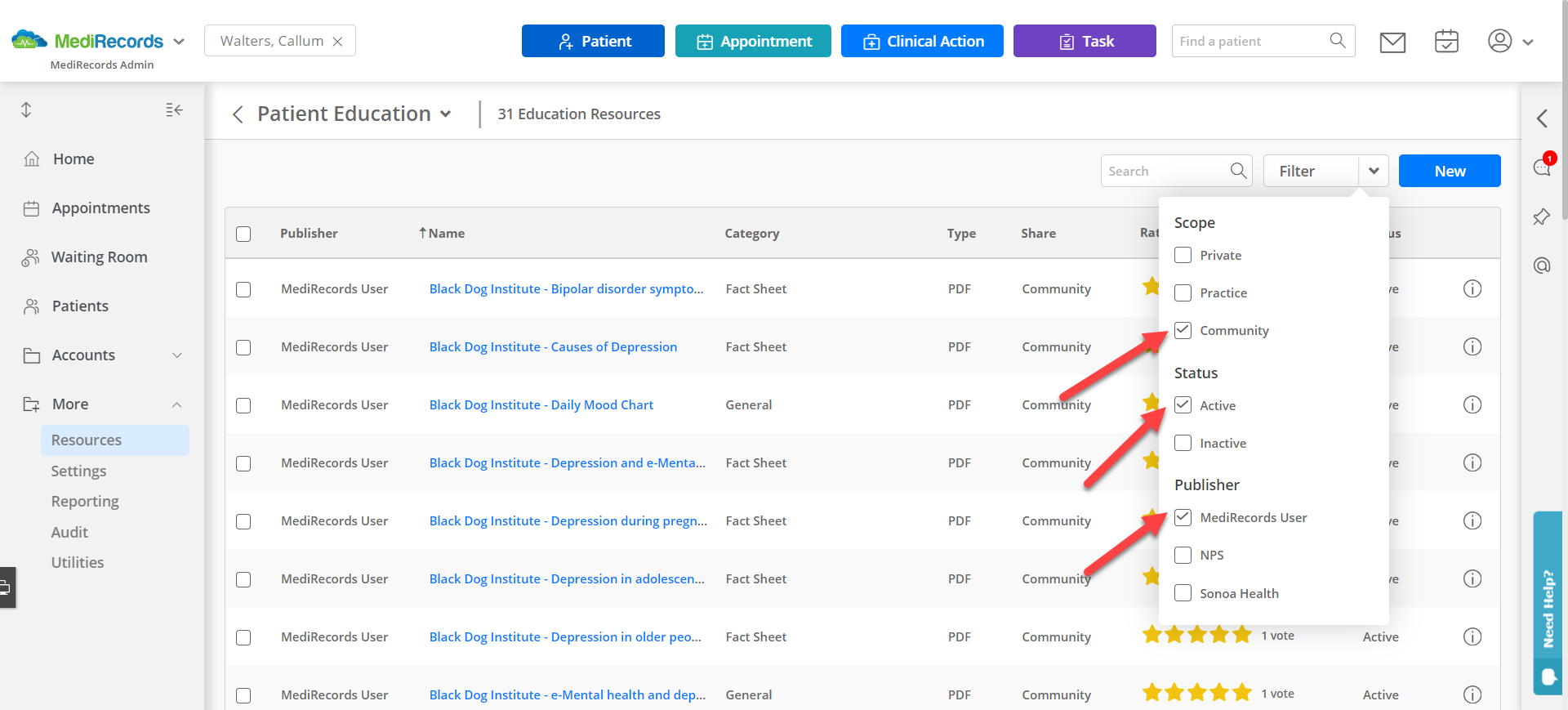
Task: Click the MediRecords logo
Action: [87, 41]
